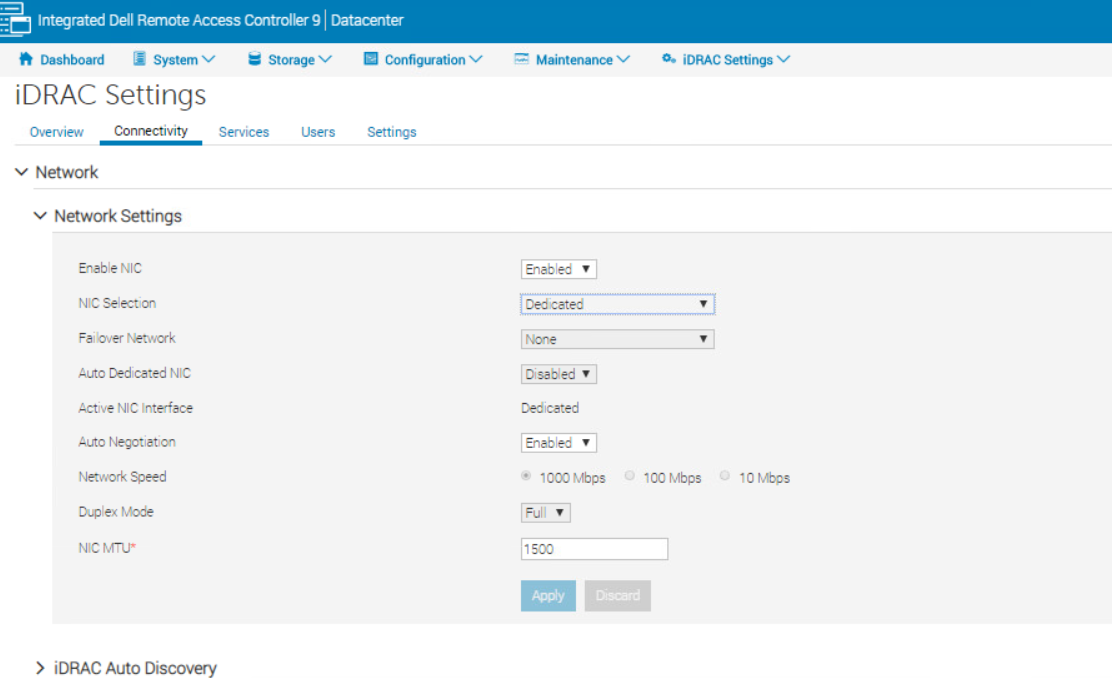Switch to the Overview tab
The height and width of the screenshot is (678, 1112).
tap(56, 132)
